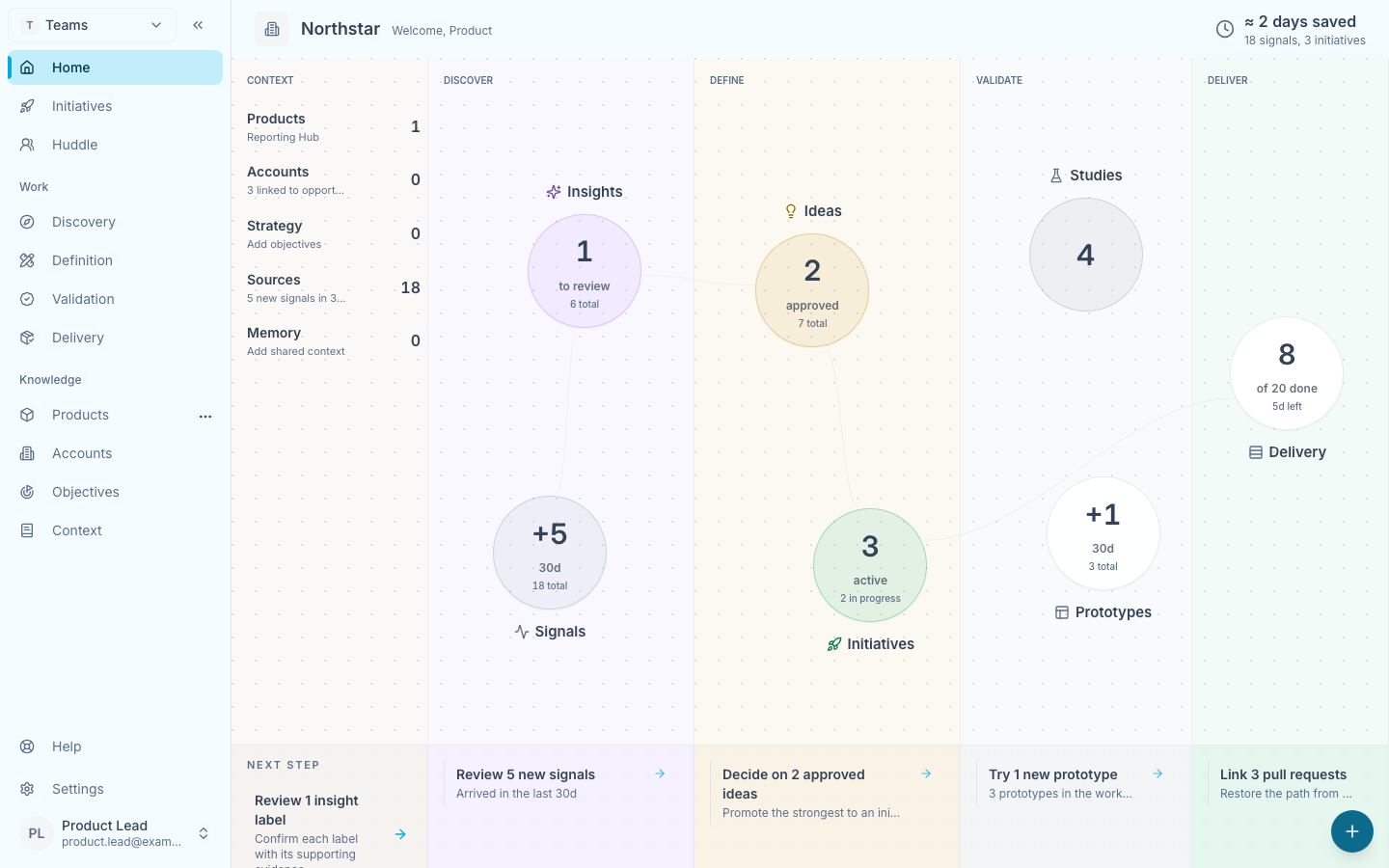Open the Memory Add shared context row
The width and height of the screenshot is (1389, 868).
pos(333,341)
